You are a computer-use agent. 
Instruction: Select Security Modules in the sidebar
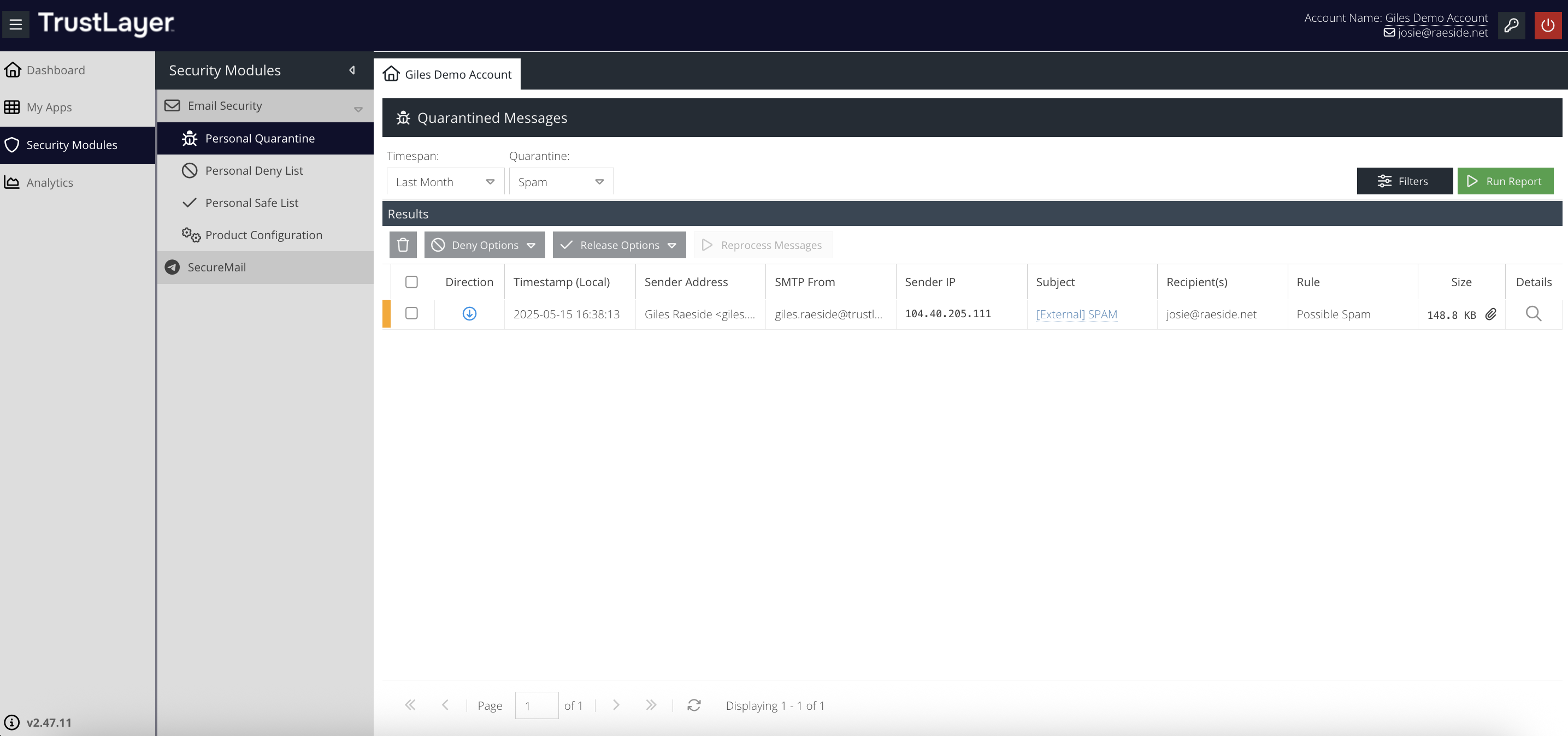pyautogui.click(x=77, y=145)
